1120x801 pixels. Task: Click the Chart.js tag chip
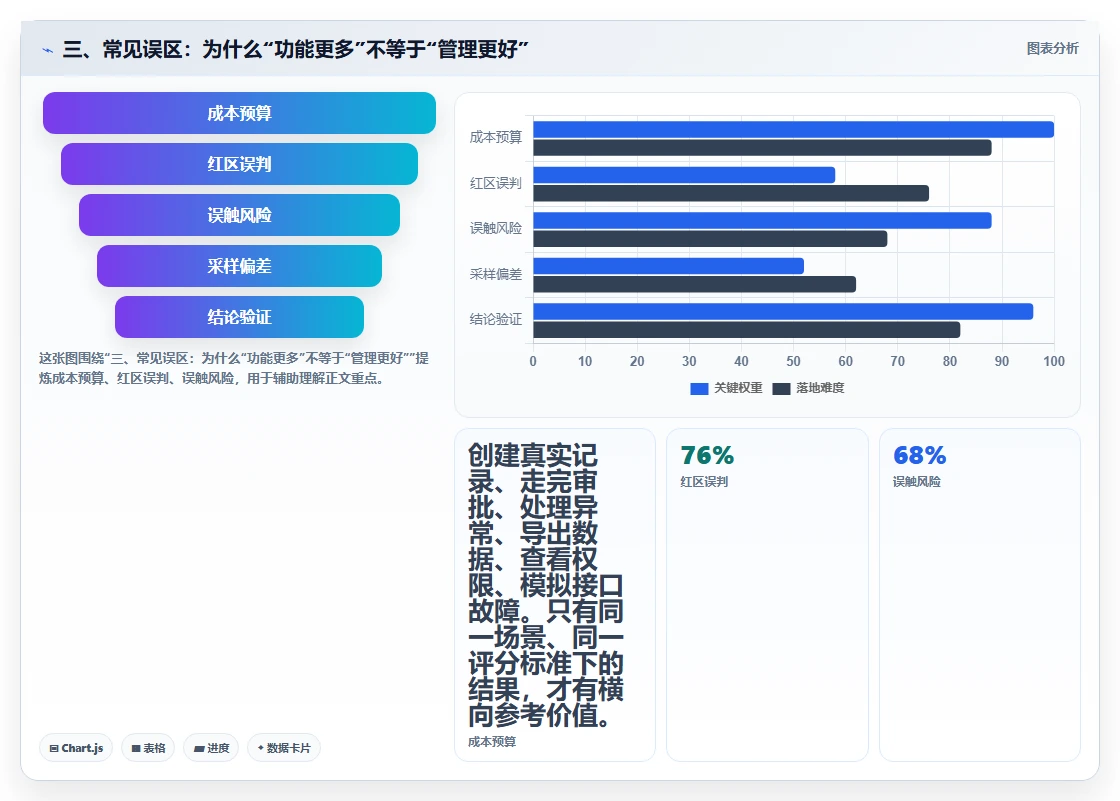point(76,748)
